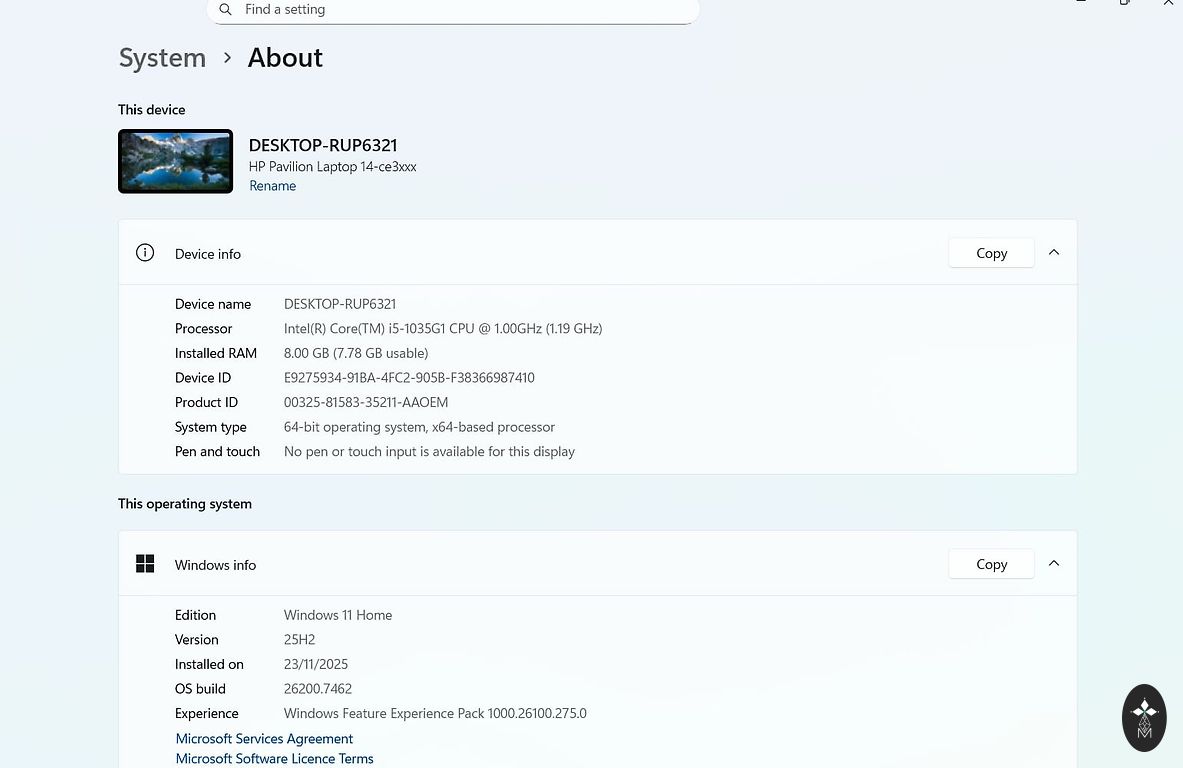Click the device wallpaper thumbnail

(175, 161)
